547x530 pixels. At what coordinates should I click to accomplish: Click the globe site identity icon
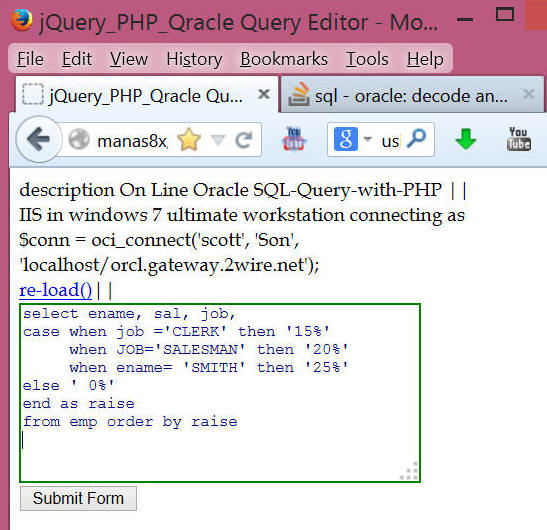[79, 139]
